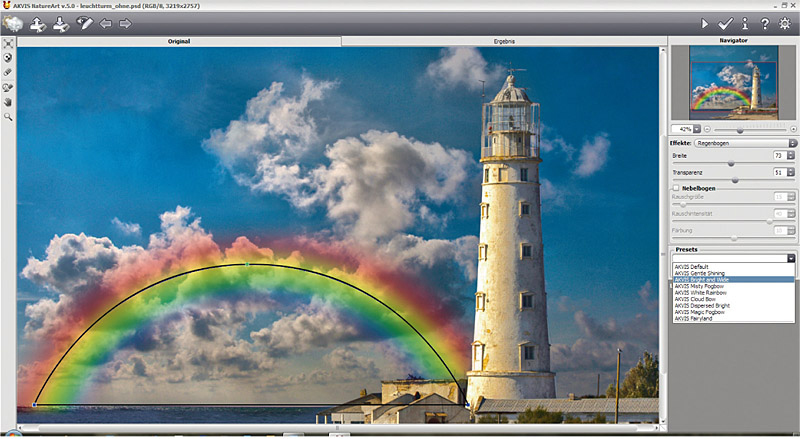The width and height of the screenshot is (800, 439).
Task: Choose AKVIS Gentle Shining preset
Action: [734, 273]
